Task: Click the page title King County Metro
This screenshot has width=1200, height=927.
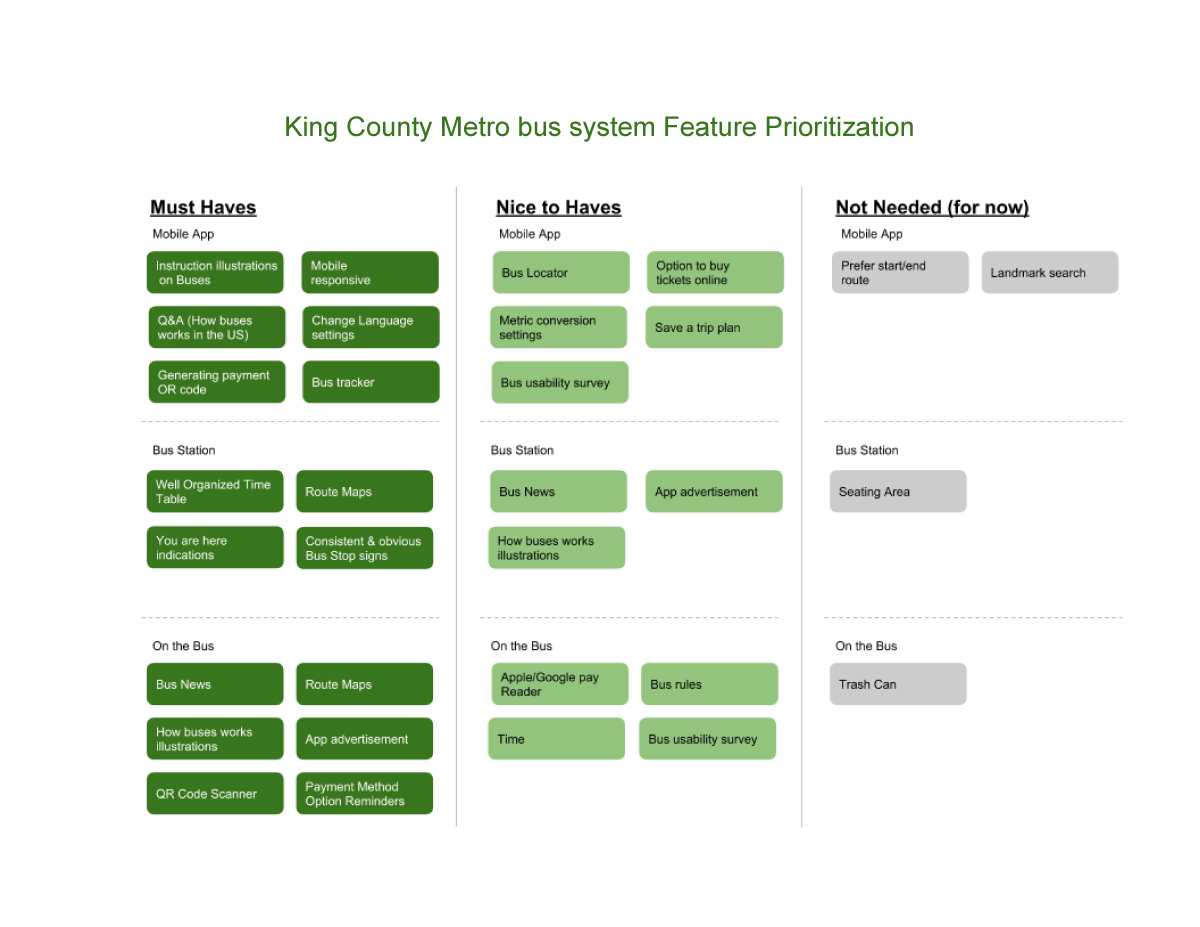Action: [x=599, y=127]
